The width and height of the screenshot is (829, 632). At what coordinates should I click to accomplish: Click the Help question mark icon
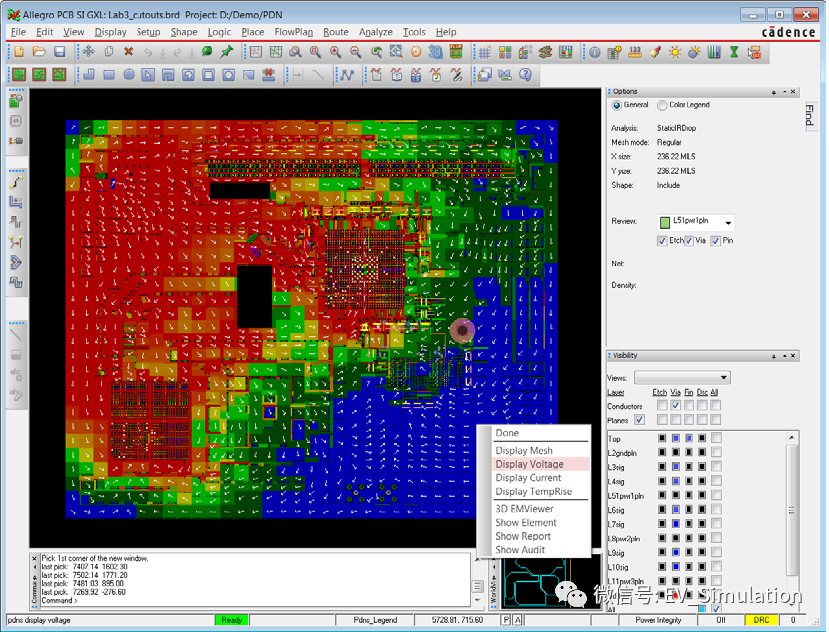[x=525, y=75]
